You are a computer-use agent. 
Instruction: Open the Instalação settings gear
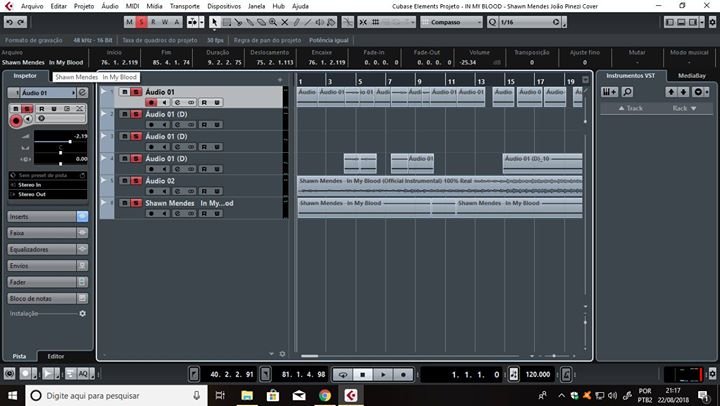point(83,313)
